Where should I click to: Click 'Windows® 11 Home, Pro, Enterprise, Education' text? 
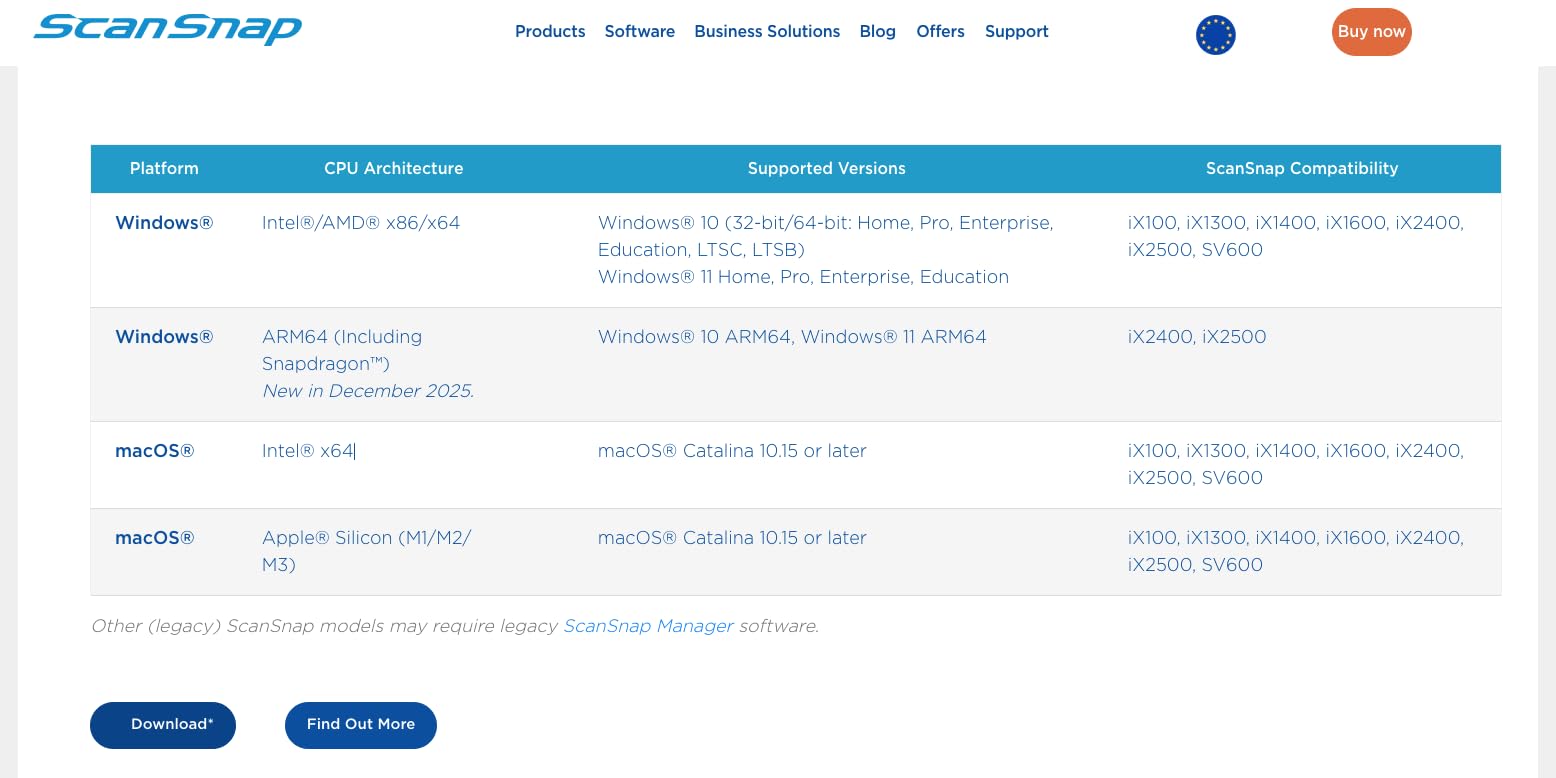pos(803,277)
